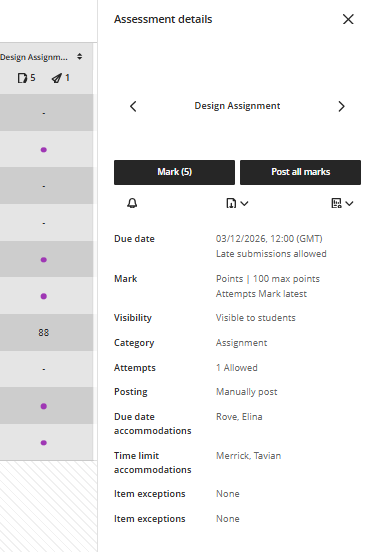This screenshot has height=552, width=368.
Task: Click Manually post value
Action: point(247,392)
